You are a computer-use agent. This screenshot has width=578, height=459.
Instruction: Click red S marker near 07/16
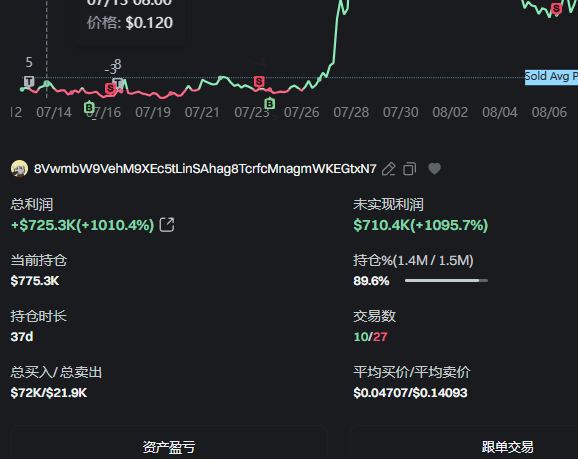coord(110,88)
